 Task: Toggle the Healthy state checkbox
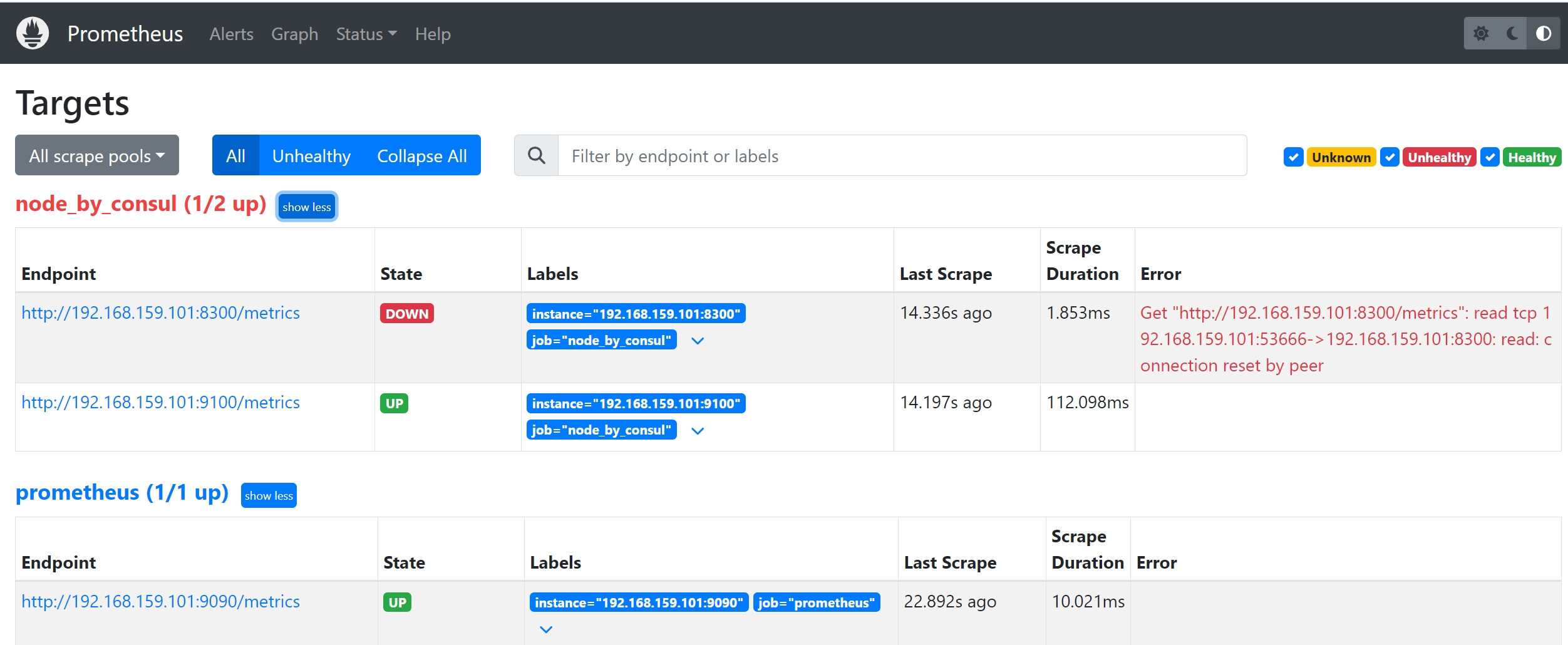(x=1490, y=157)
